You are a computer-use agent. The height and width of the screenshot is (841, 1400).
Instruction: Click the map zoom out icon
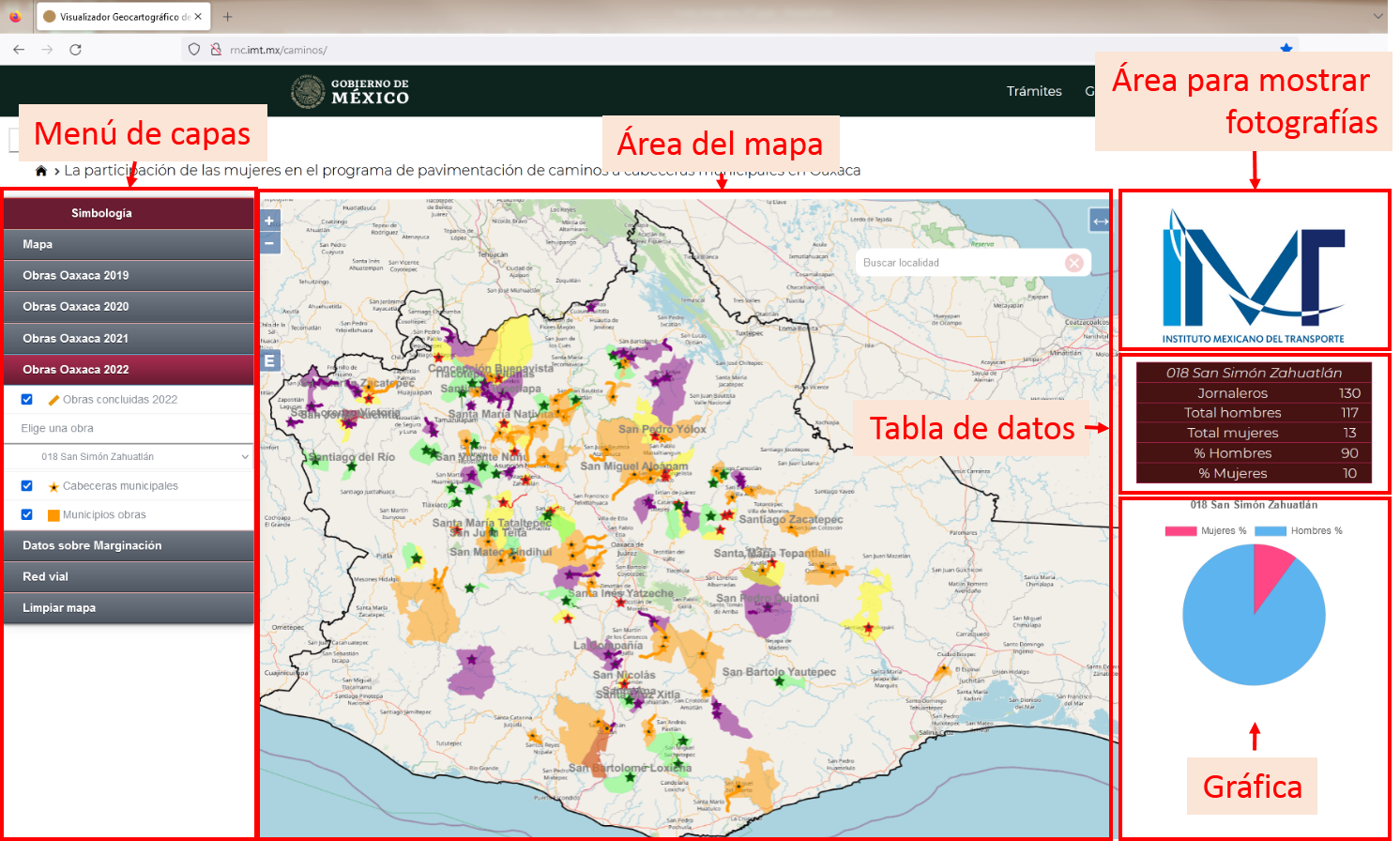click(268, 242)
